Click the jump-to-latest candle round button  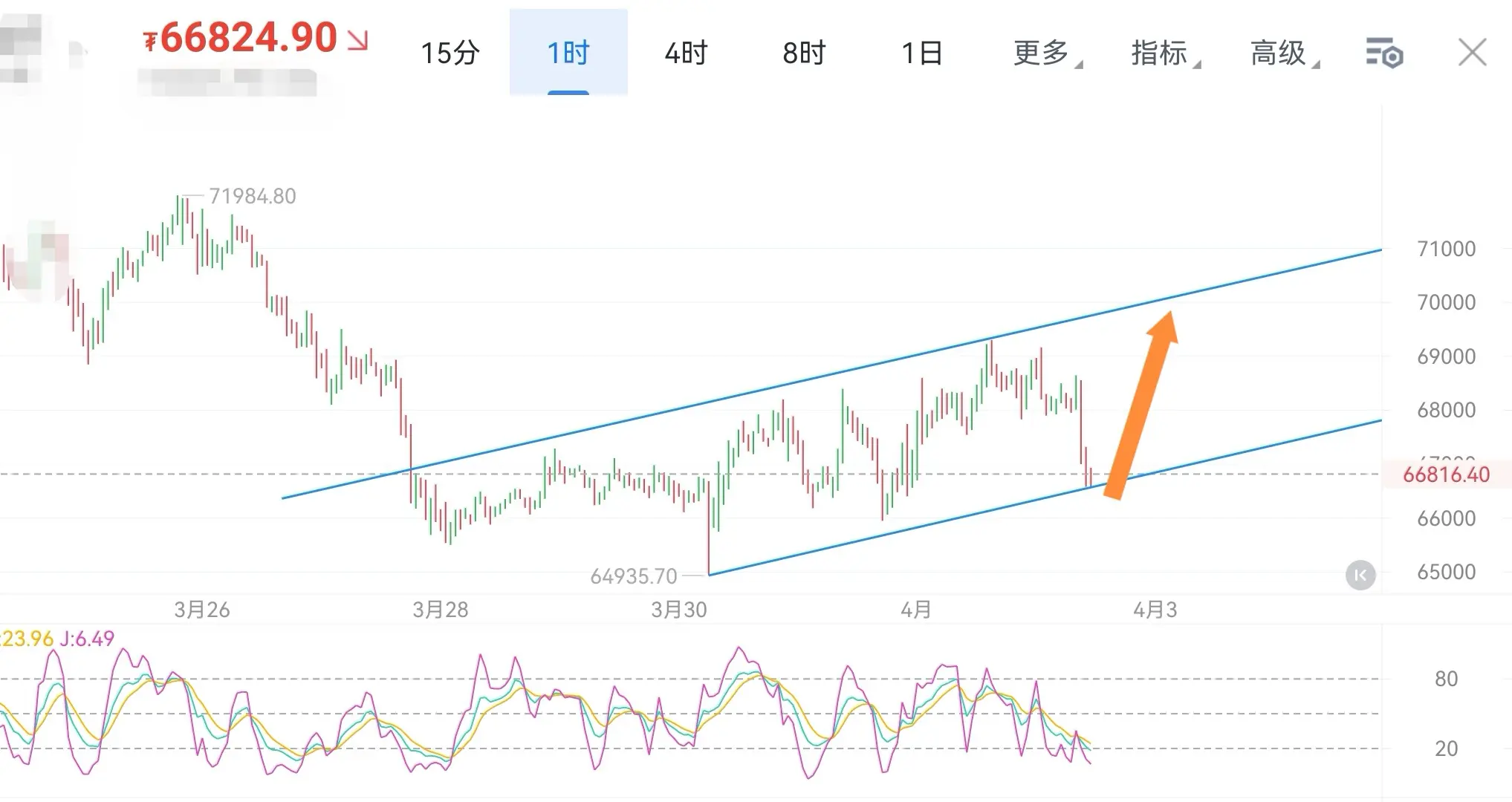click(1360, 575)
